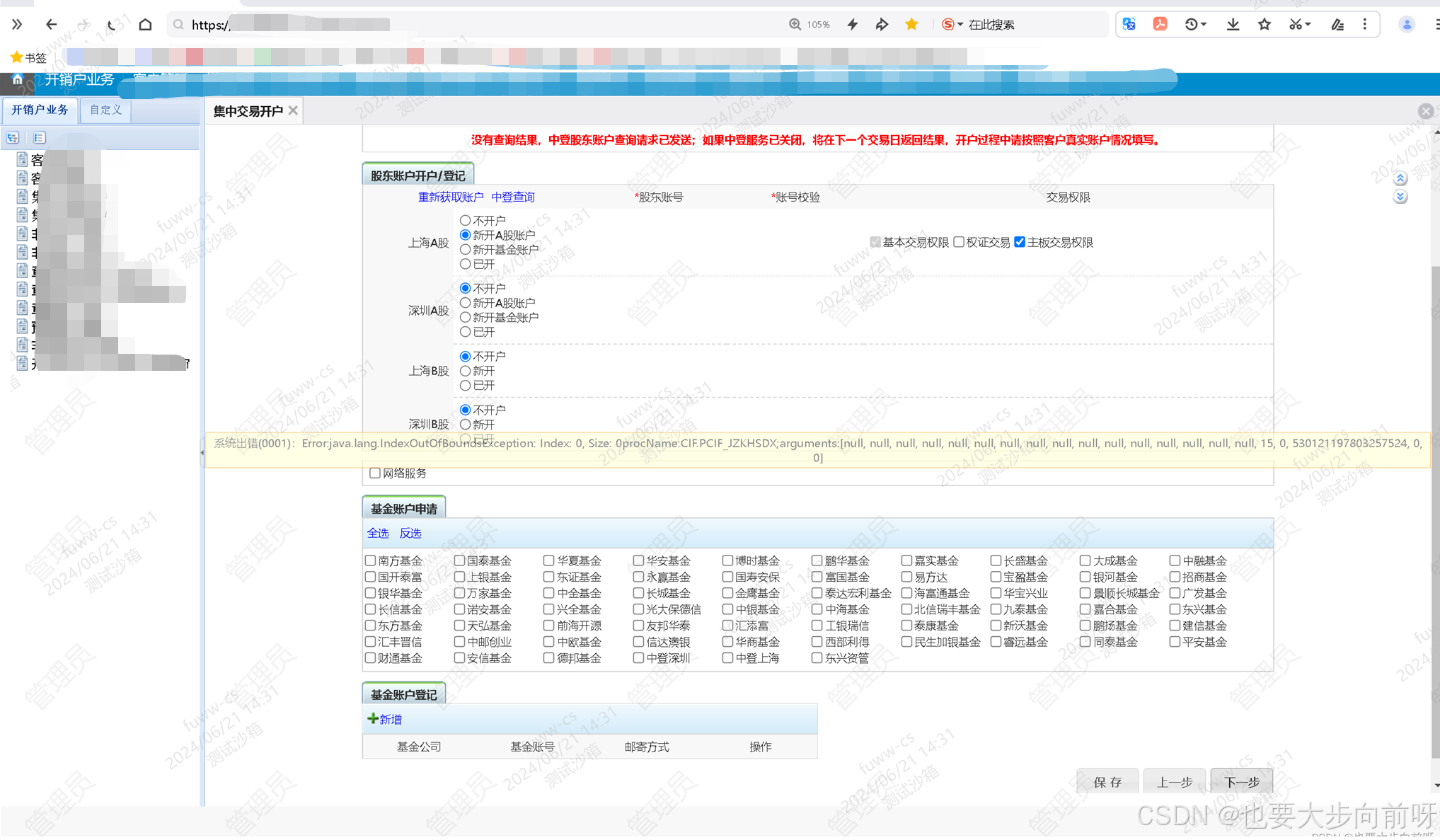1440x840 pixels.
Task: Select the 集中交易开户 tab
Action: 248,110
